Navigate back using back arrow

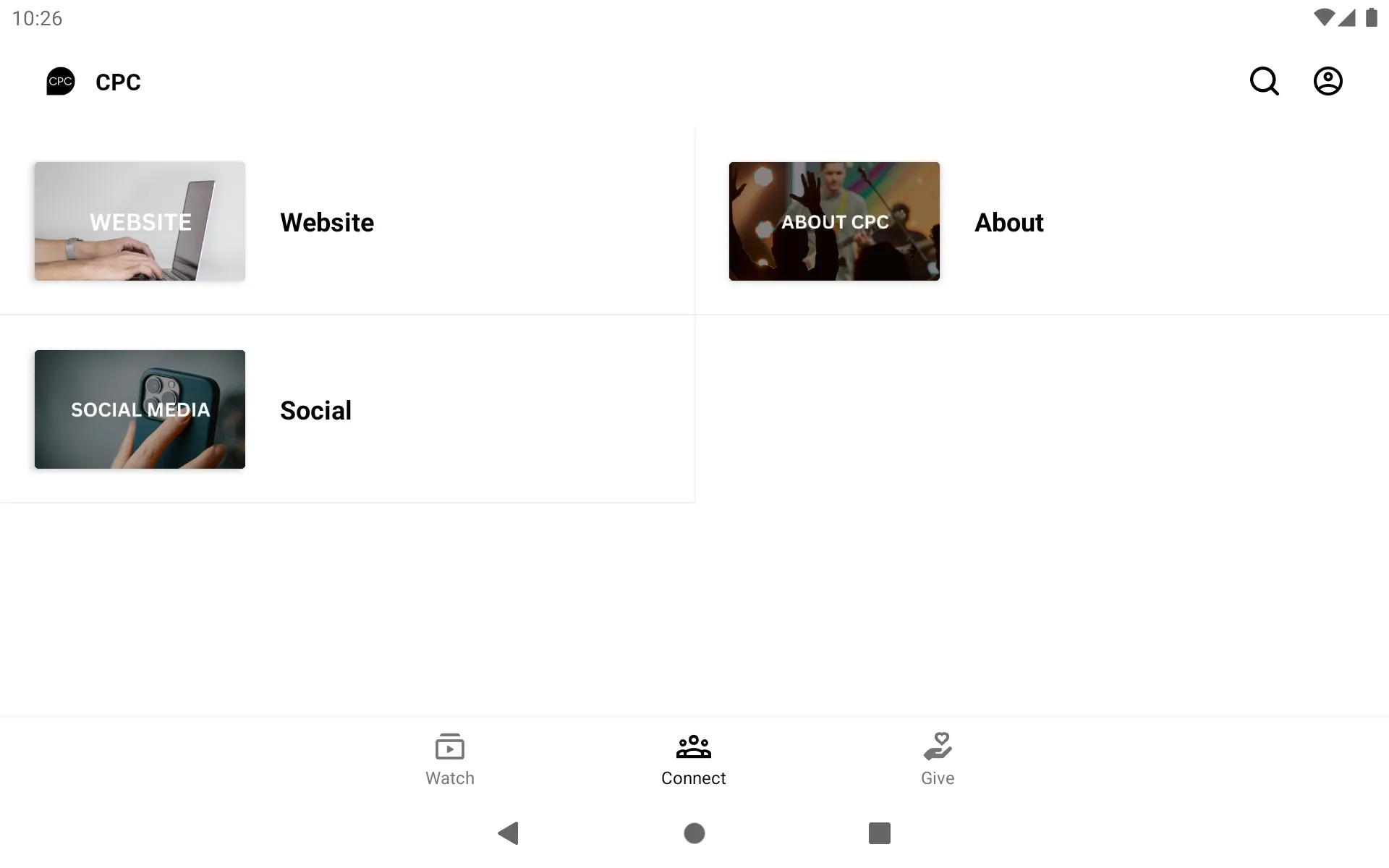point(508,833)
